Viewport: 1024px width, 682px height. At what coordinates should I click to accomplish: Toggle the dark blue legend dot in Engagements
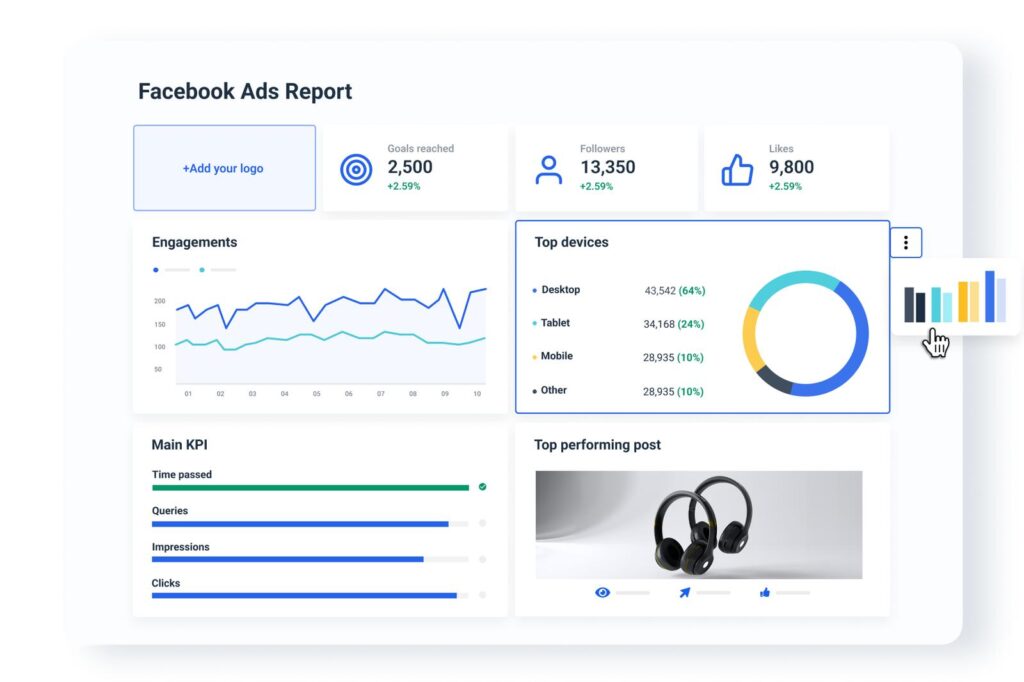click(155, 270)
